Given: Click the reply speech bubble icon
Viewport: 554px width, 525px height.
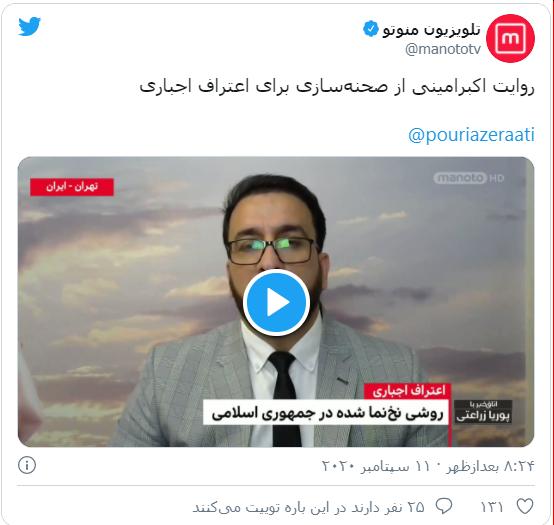Looking at the screenshot, I should (444, 506).
